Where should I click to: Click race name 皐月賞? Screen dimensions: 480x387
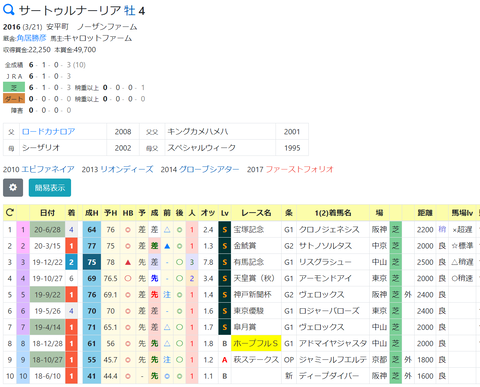pos(245,327)
